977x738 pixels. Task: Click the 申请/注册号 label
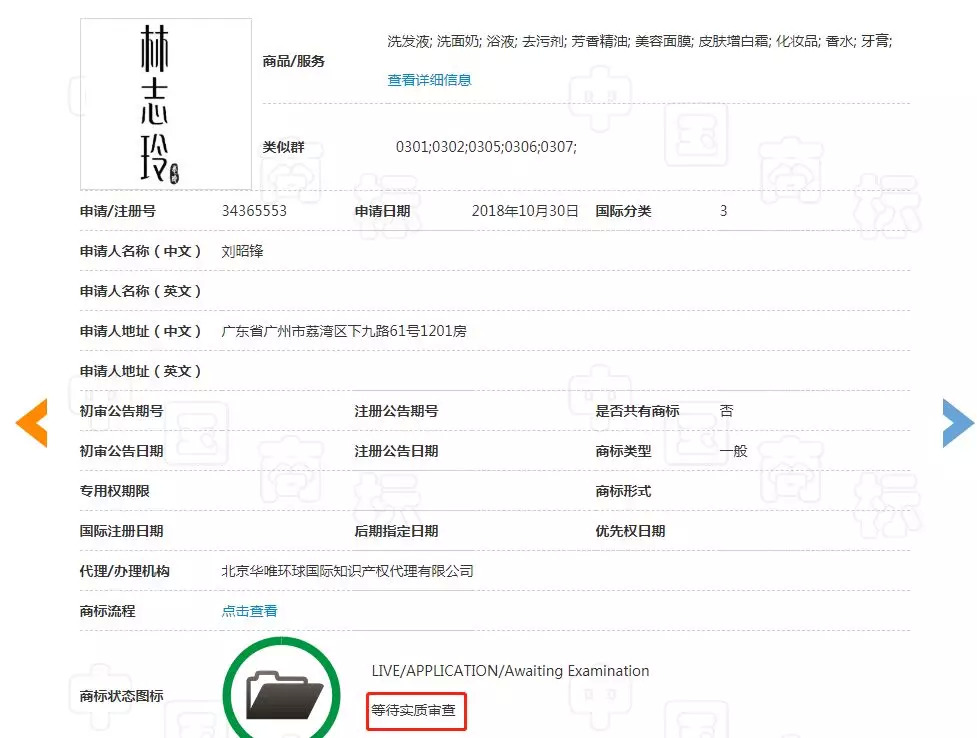click(118, 211)
